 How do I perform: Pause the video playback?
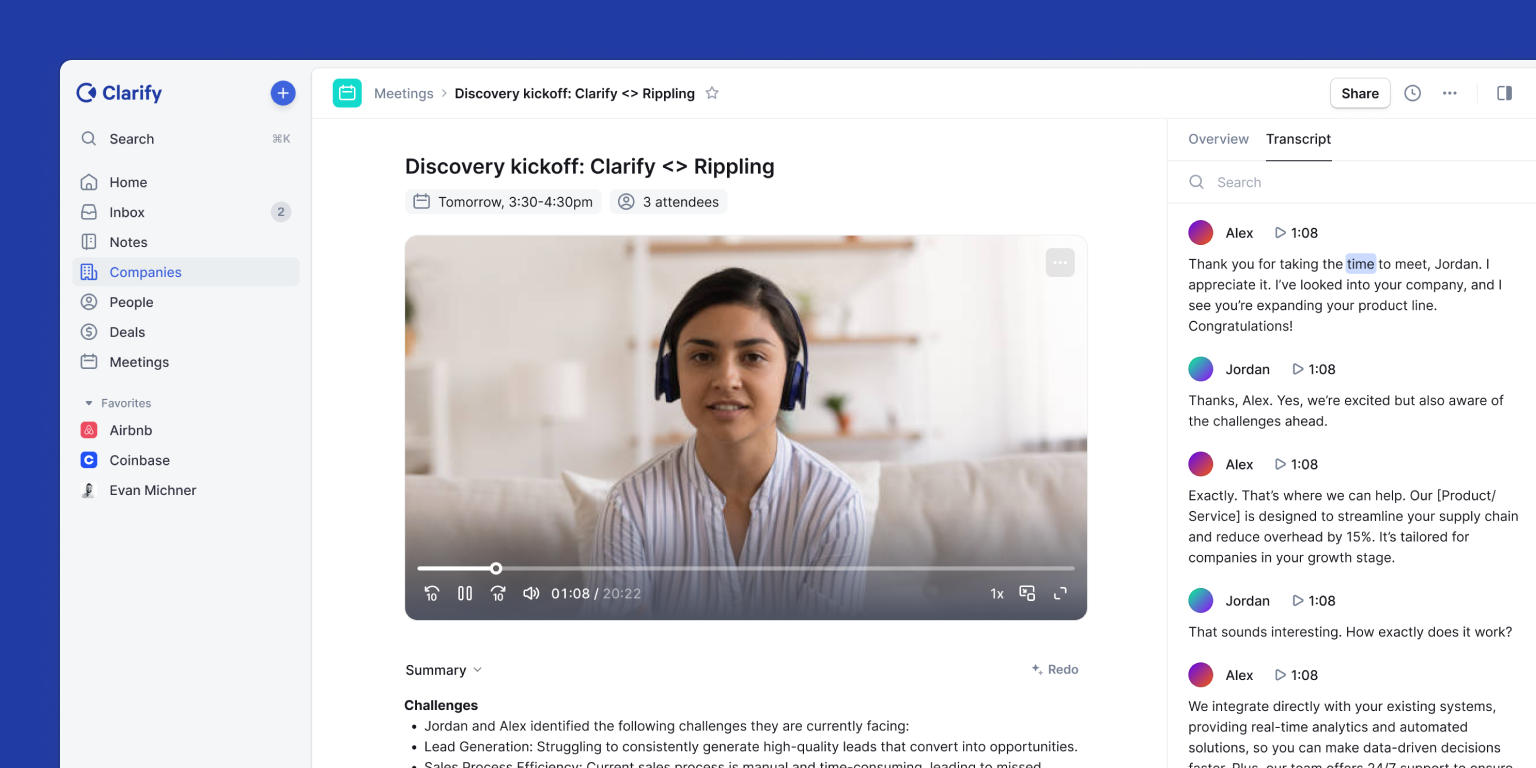click(x=465, y=593)
